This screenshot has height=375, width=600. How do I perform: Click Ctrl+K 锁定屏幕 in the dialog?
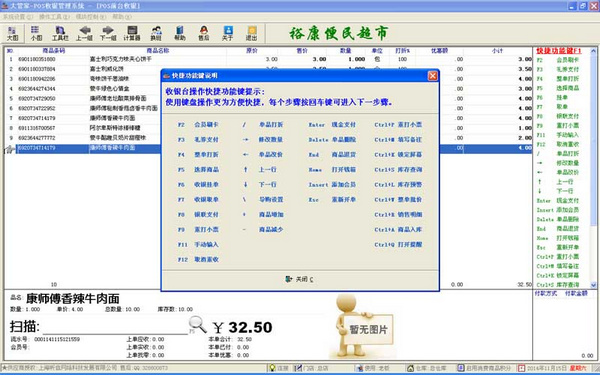pyautogui.click(x=398, y=155)
